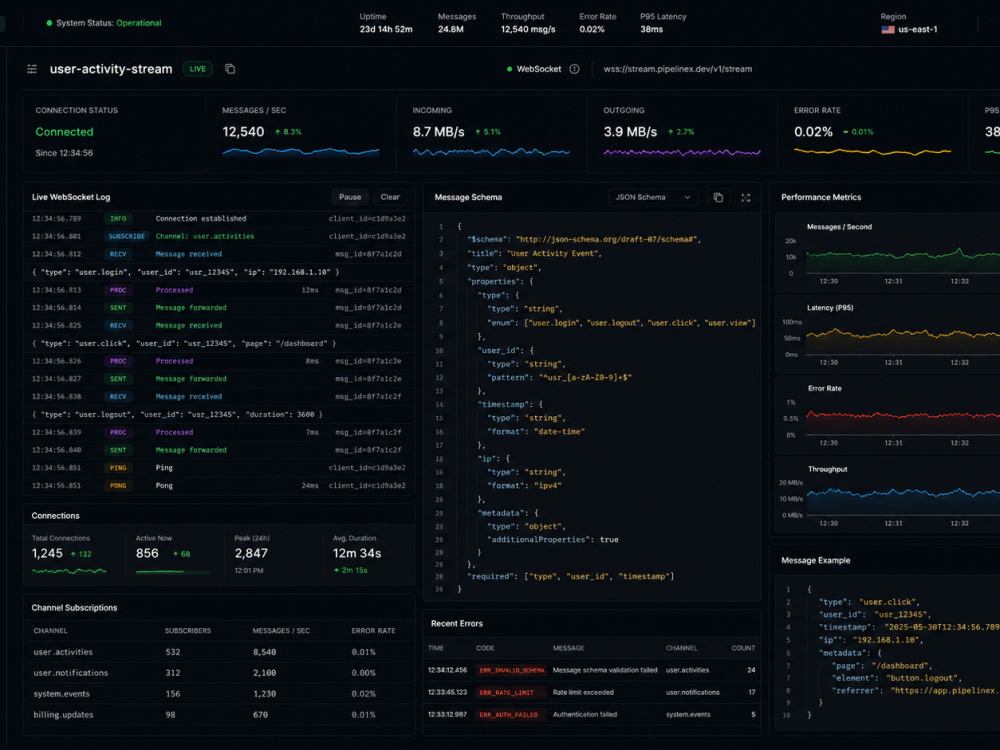The width and height of the screenshot is (1000, 750).
Task: Click the green System Status indicator dot
Action: point(49,23)
